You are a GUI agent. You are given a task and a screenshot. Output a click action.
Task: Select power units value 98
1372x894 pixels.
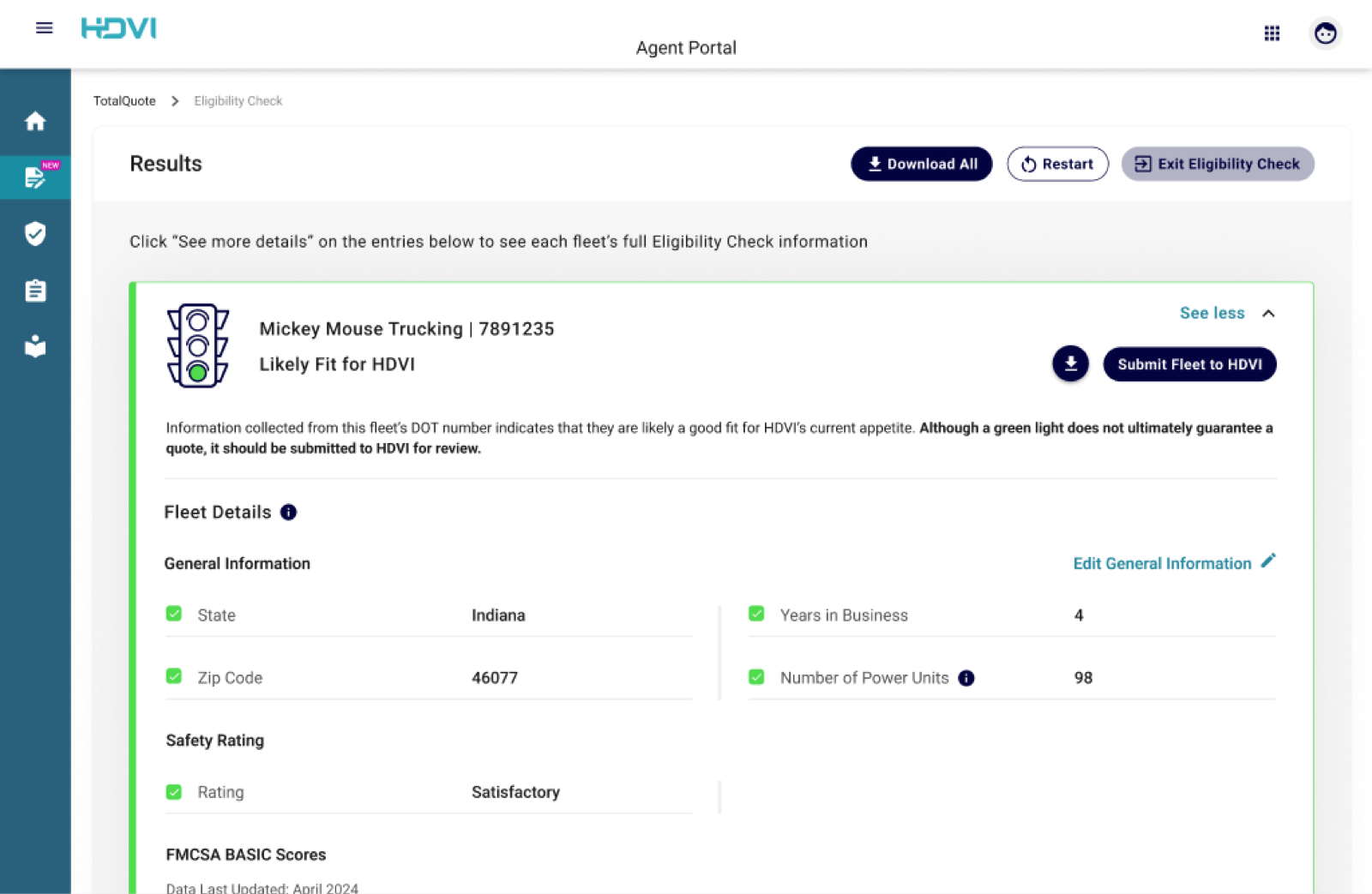coord(1083,678)
